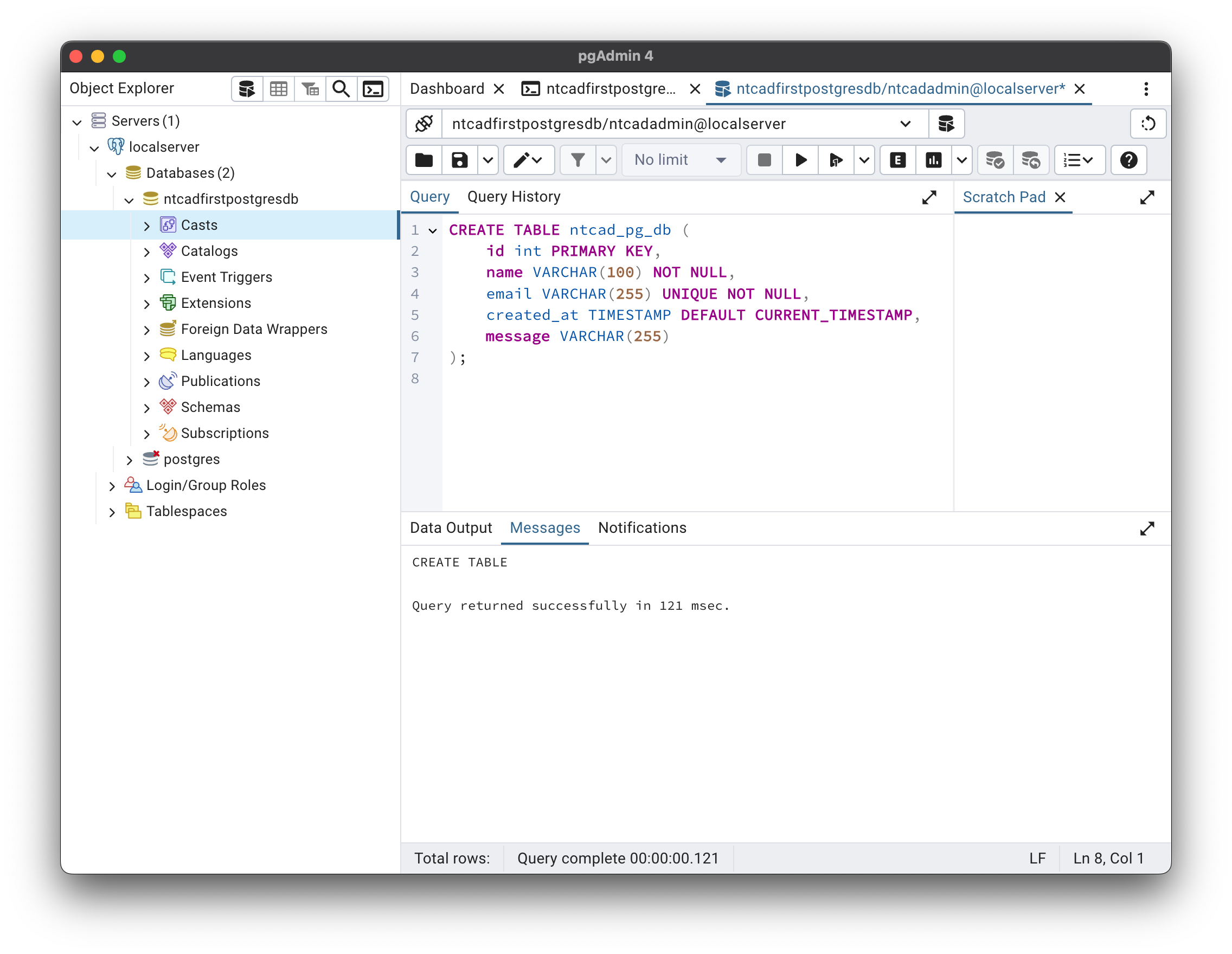The width and height of the screenshot is (1232, 954).
Task: Maximize the Query editor panel
Action: [x=929, y=197]
